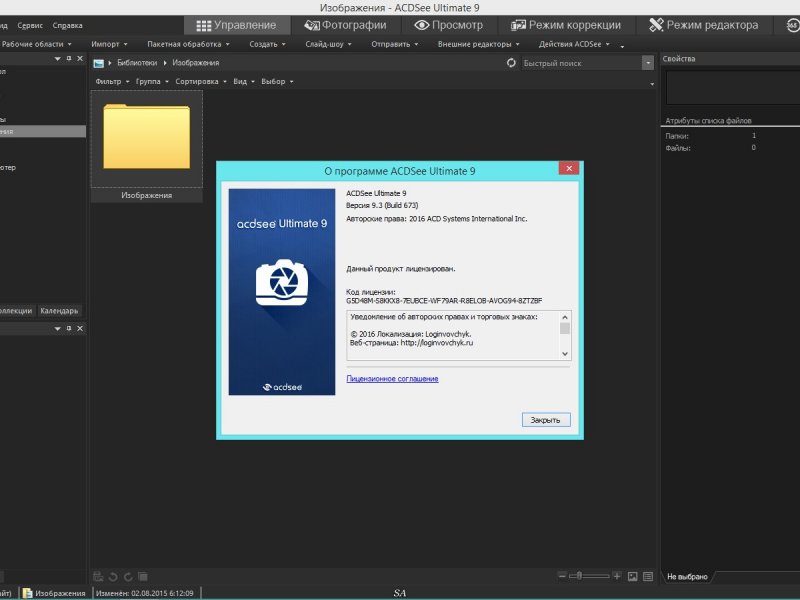
Task: Select the license code text
Action: 444,301
